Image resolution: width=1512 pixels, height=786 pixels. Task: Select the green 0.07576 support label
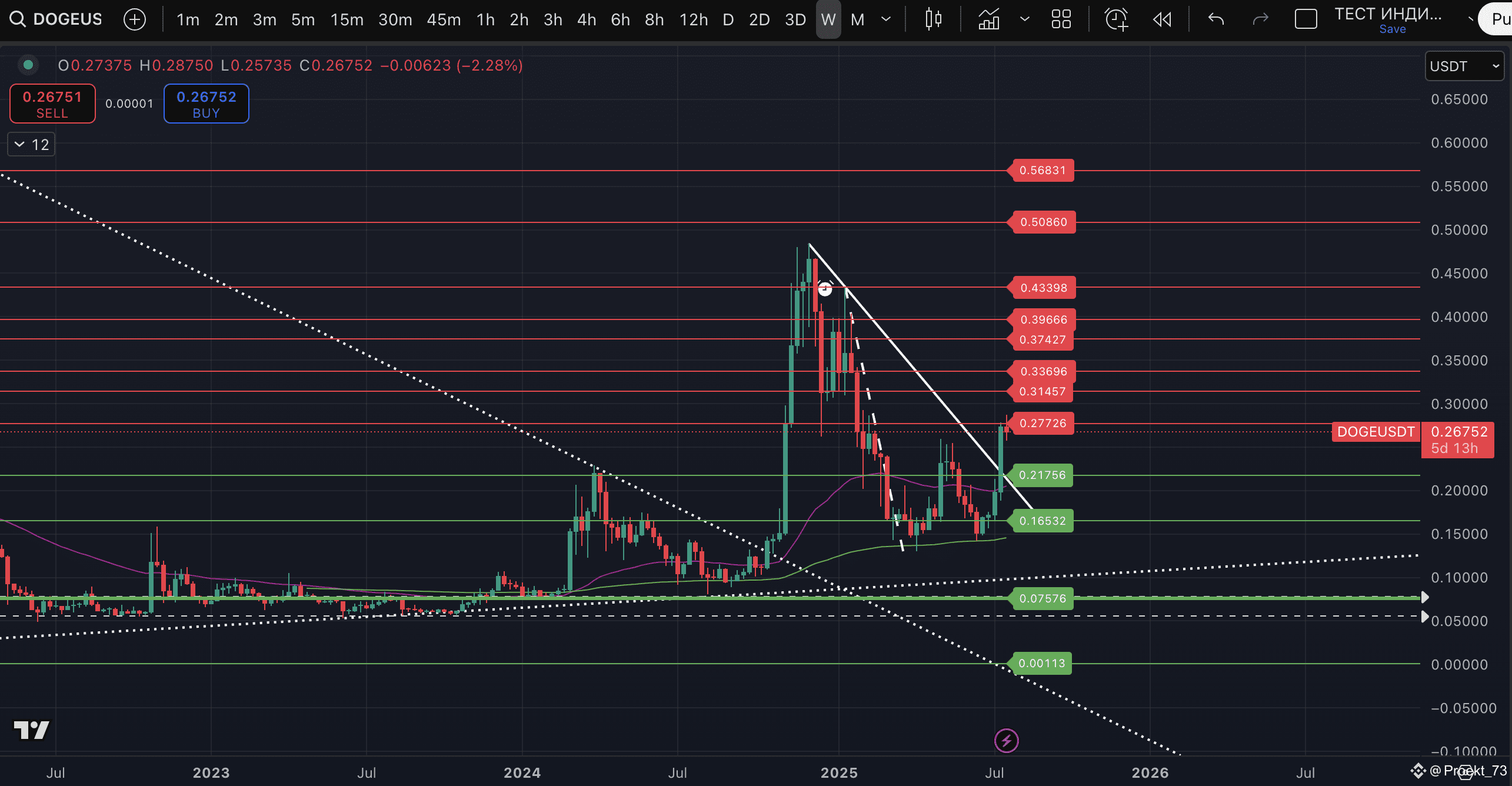(x=1041, y=599)
